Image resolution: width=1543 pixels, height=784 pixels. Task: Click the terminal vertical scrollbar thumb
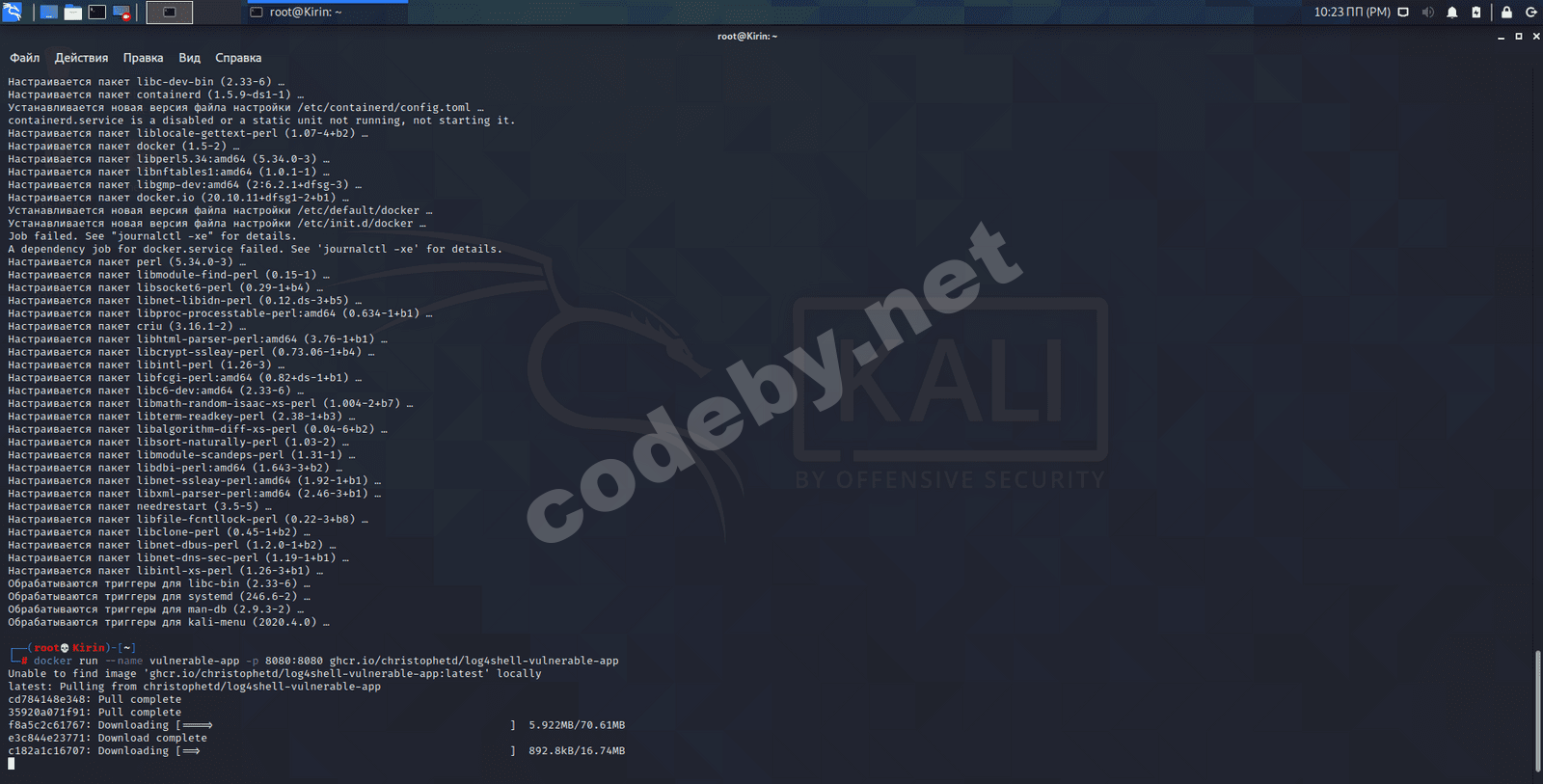point(1537,712)
